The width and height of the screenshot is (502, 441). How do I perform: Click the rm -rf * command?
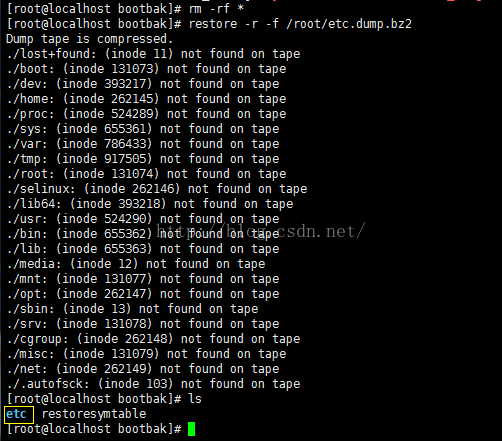click(216, 9)
